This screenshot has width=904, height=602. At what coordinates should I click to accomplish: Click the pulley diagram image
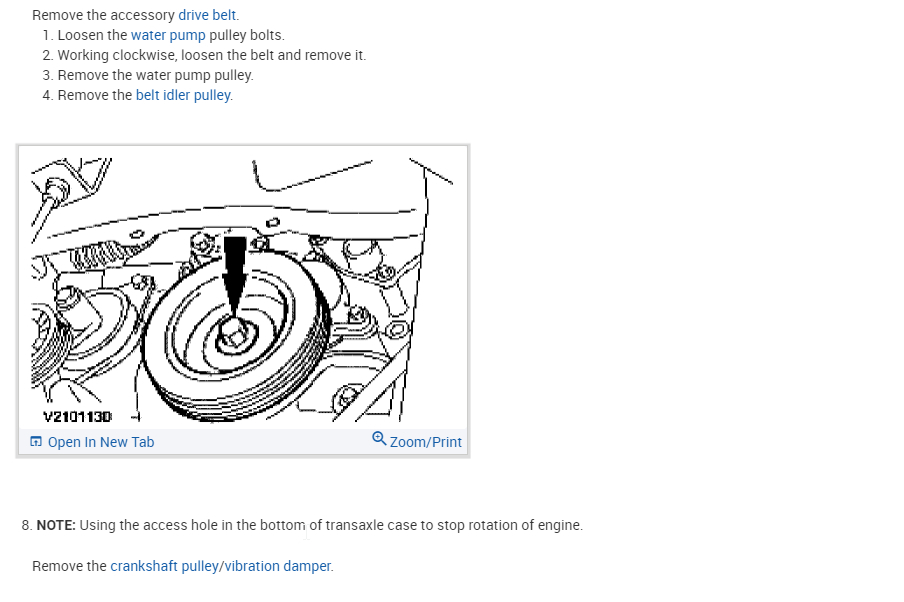tap(243, 289)
